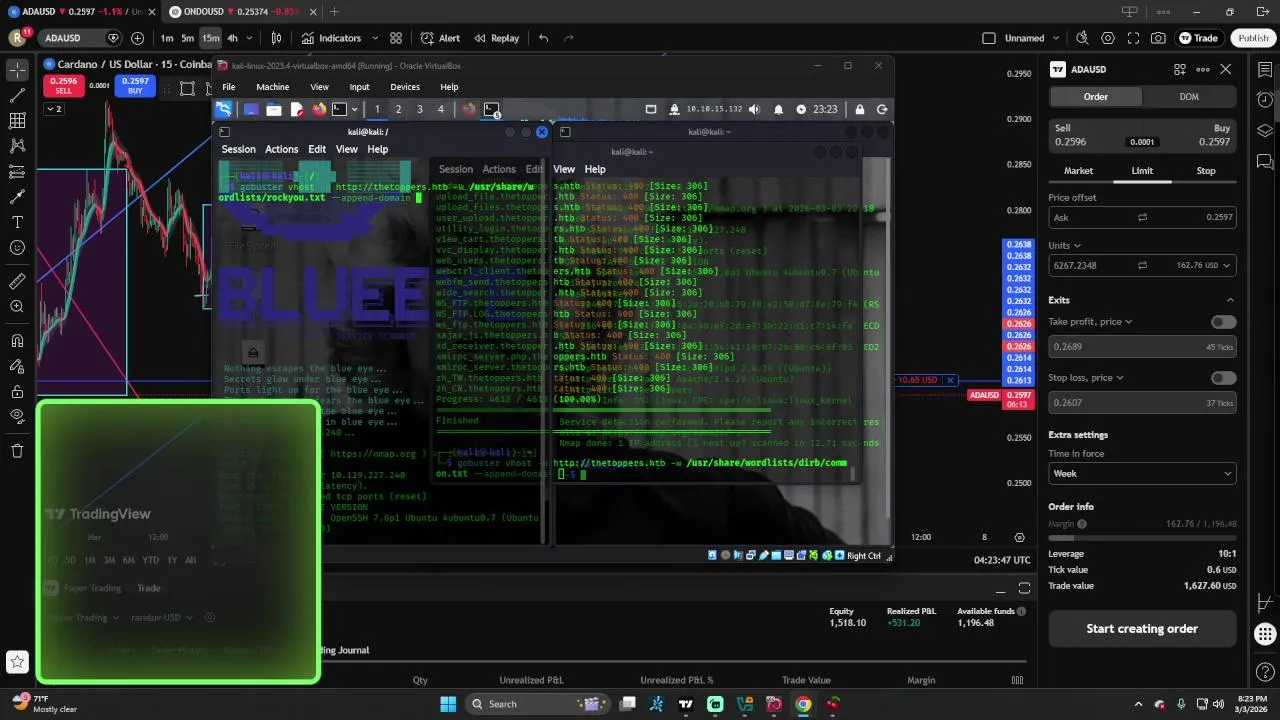Select the trend line drawing tool
The image size is (1280, 720).
tap(17, 96)
